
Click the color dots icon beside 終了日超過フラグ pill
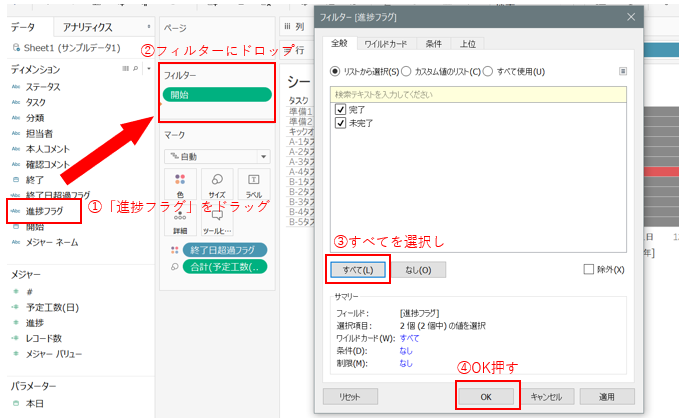[175, 250]
